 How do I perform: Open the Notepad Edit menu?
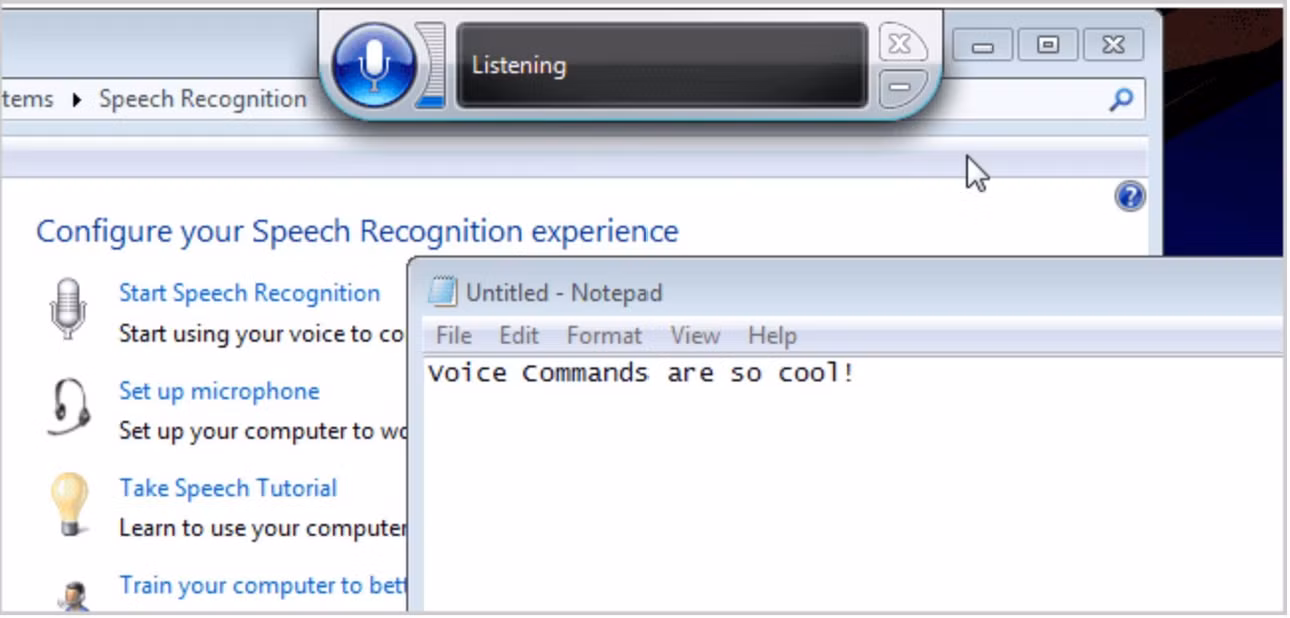[x=519, y=336]
